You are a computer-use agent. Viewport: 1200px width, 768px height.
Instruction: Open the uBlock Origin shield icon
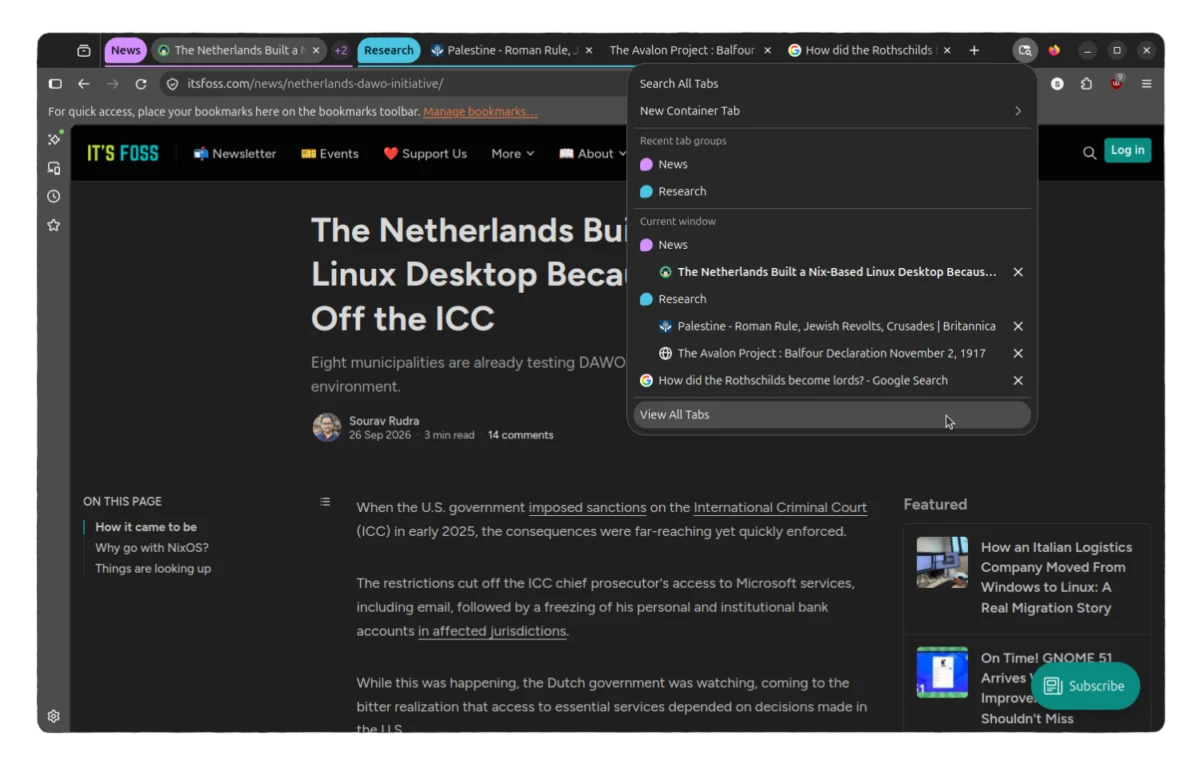click(1116, 84)
